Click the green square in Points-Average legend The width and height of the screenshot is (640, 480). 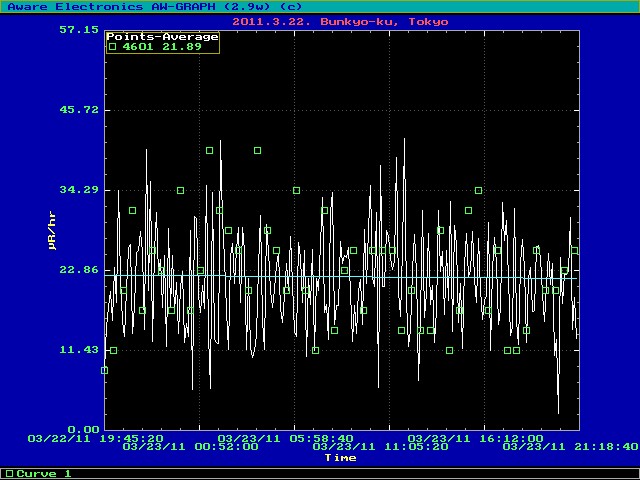click(x=112, y=47)
